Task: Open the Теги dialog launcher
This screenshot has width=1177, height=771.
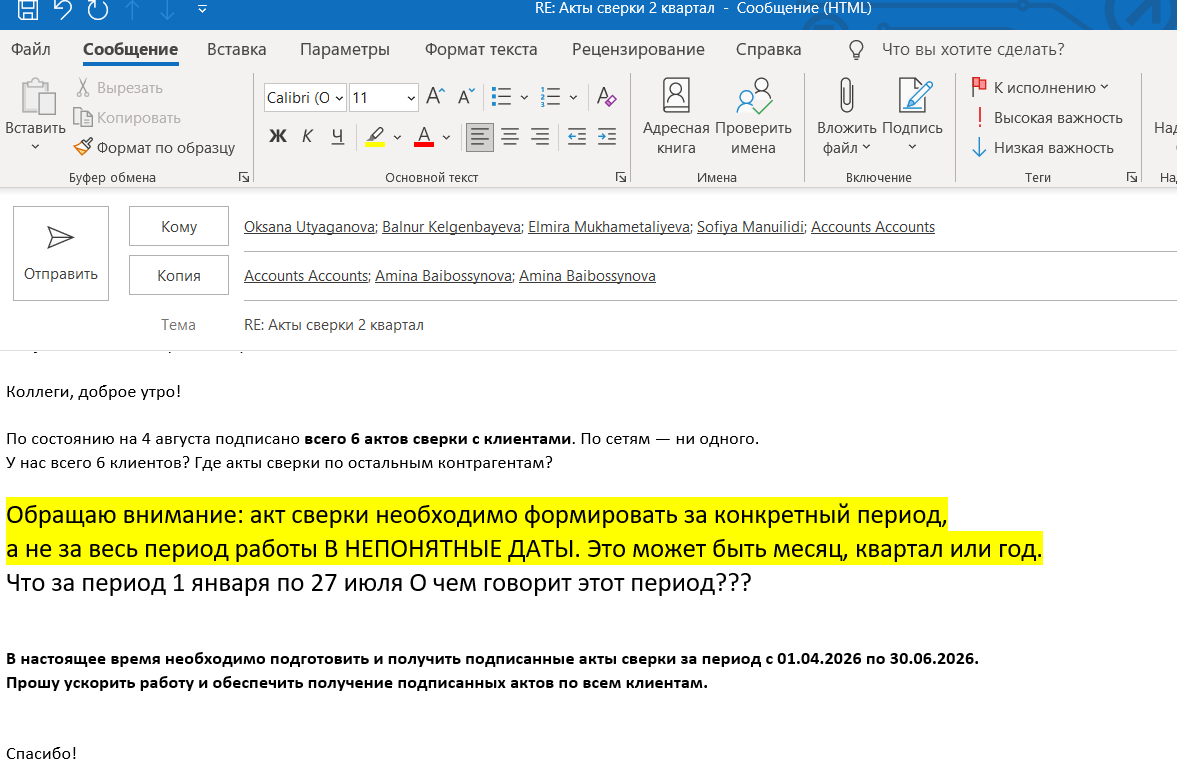Action: (x=1132, y=177)
